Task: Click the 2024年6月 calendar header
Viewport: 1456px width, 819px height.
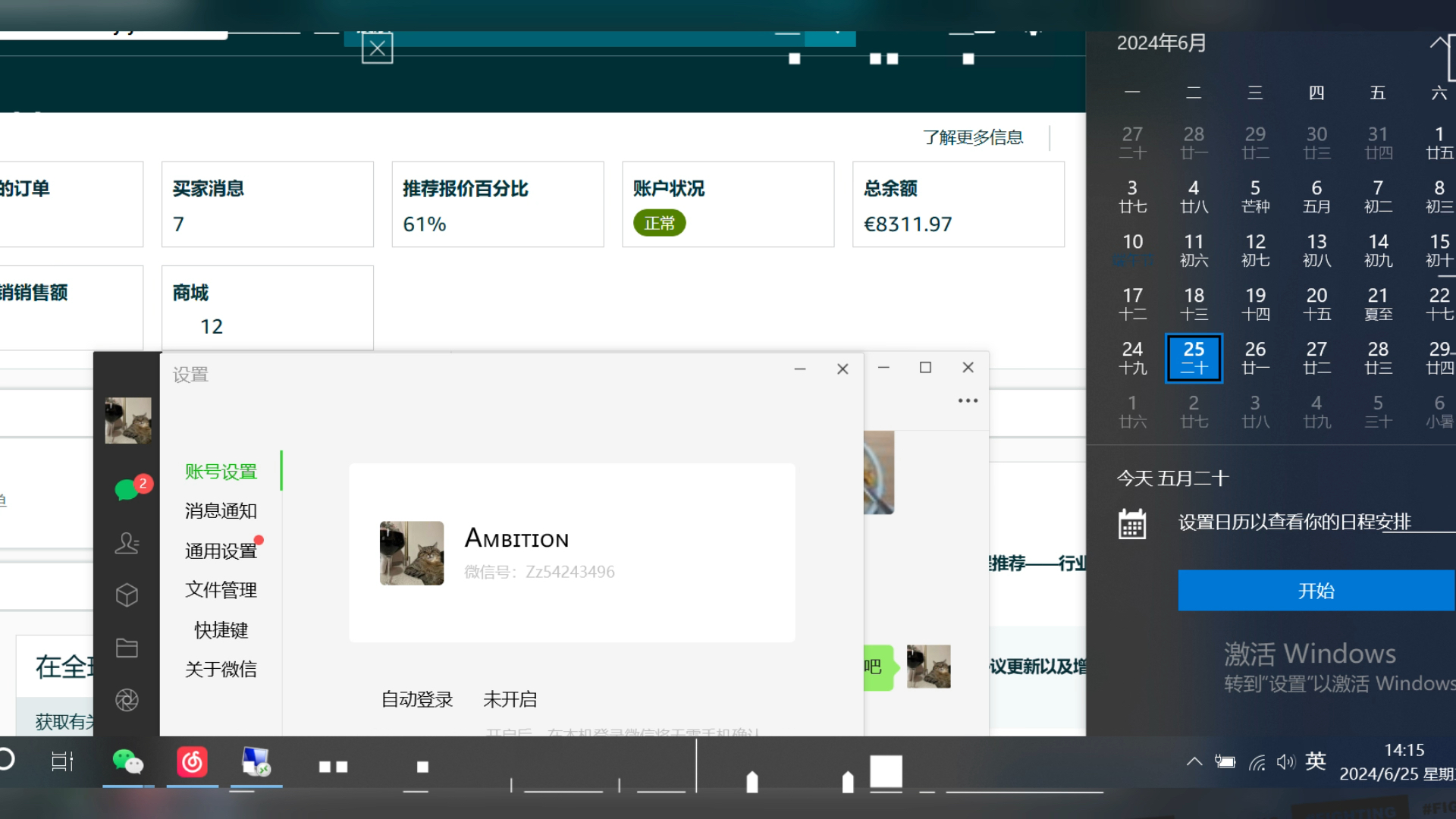Action: click(x=1162, y=42)
